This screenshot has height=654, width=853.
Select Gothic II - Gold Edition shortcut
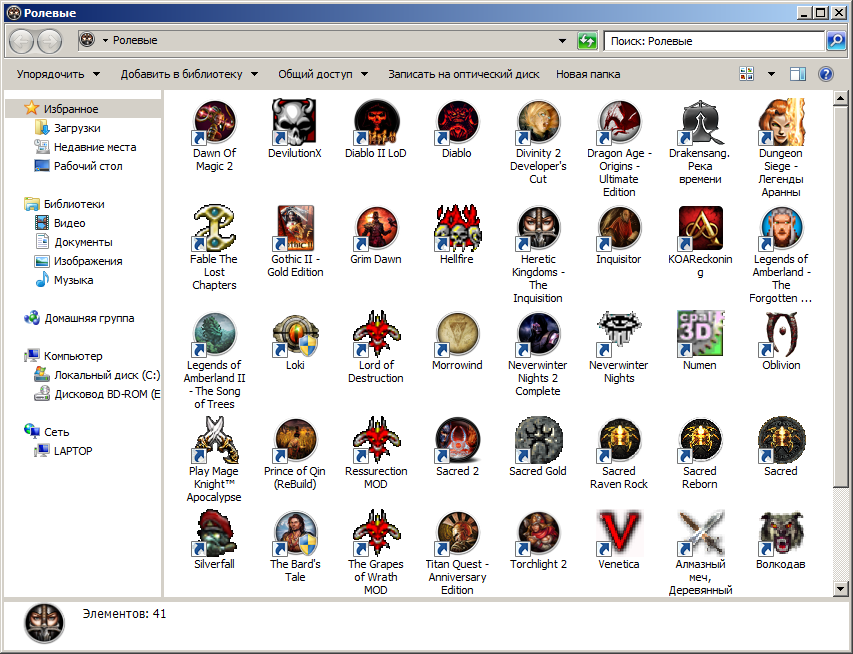click(294, 227)
